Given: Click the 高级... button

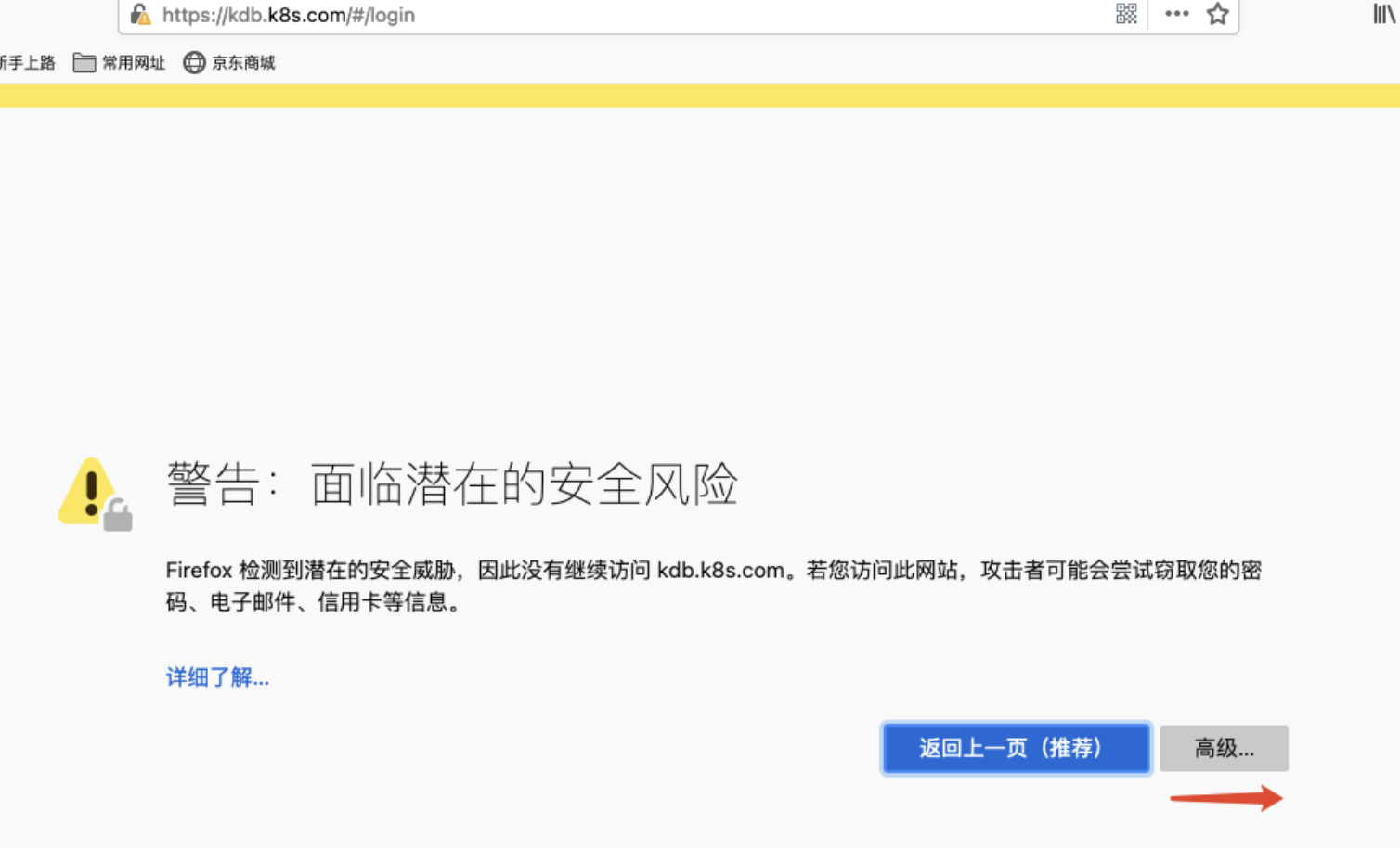Looking at the screenshot, I should point(1224,748).
